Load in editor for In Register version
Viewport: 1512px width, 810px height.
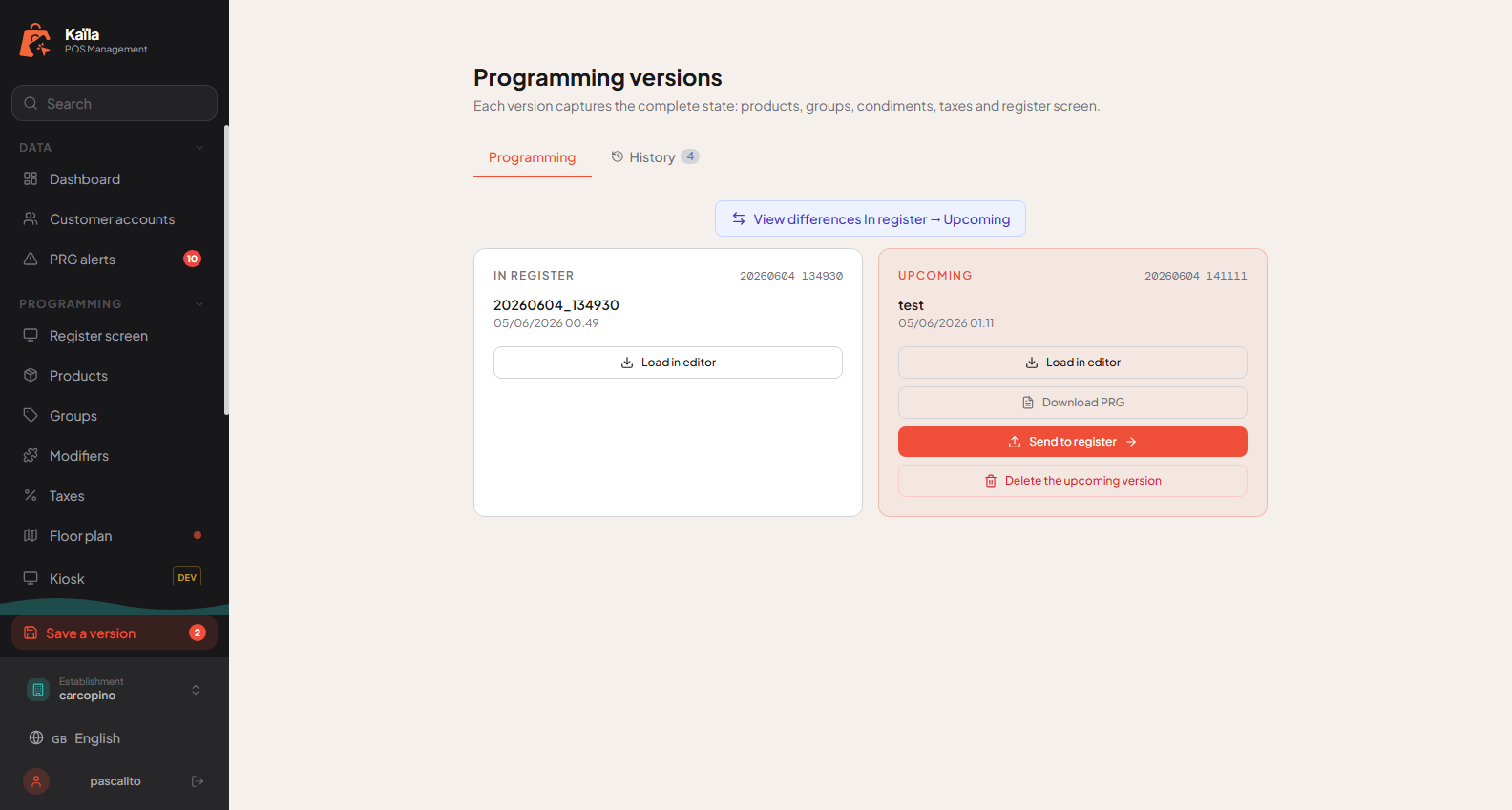(668, 363)
